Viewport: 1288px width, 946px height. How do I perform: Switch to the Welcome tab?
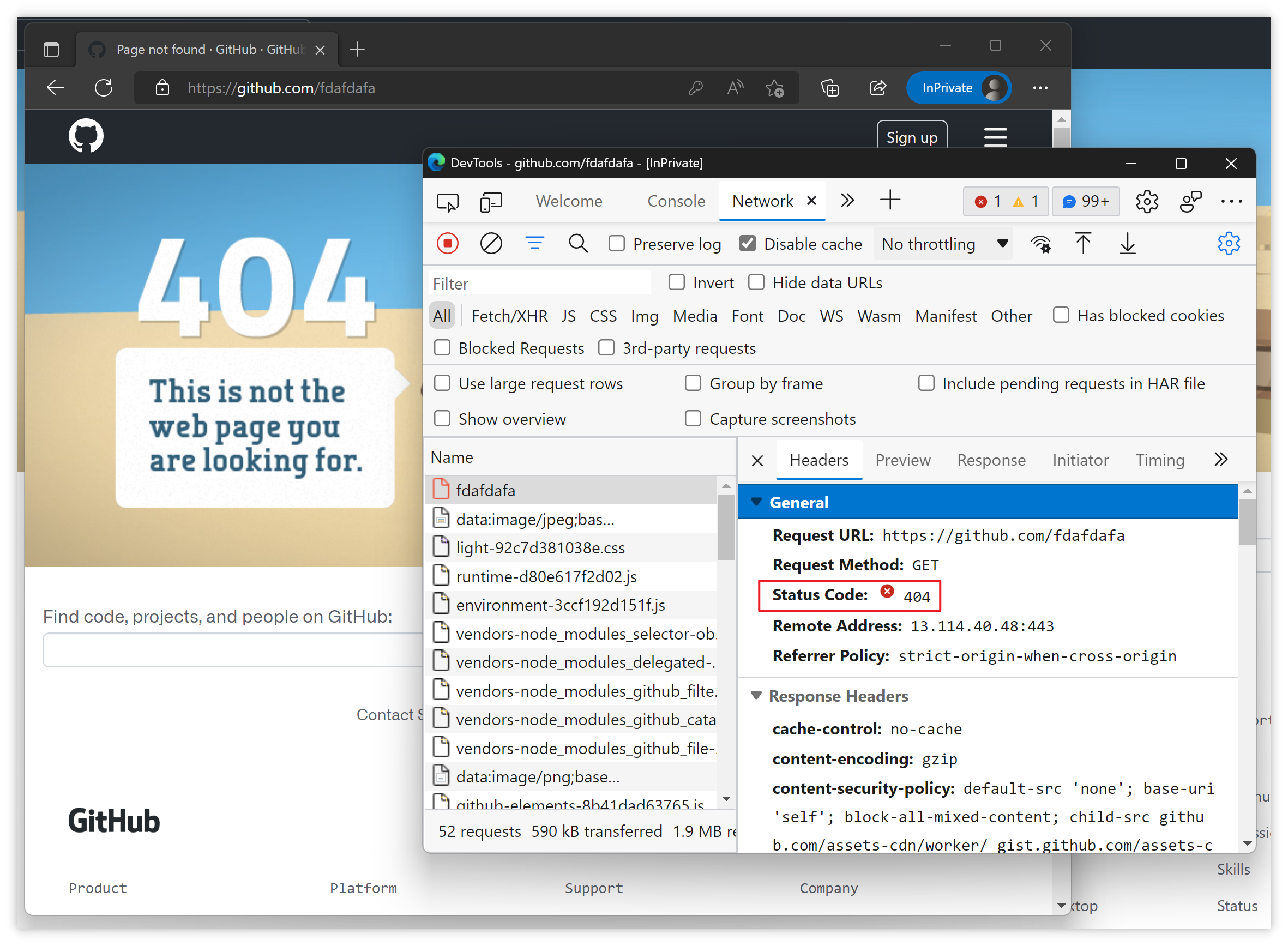[569, 201]
